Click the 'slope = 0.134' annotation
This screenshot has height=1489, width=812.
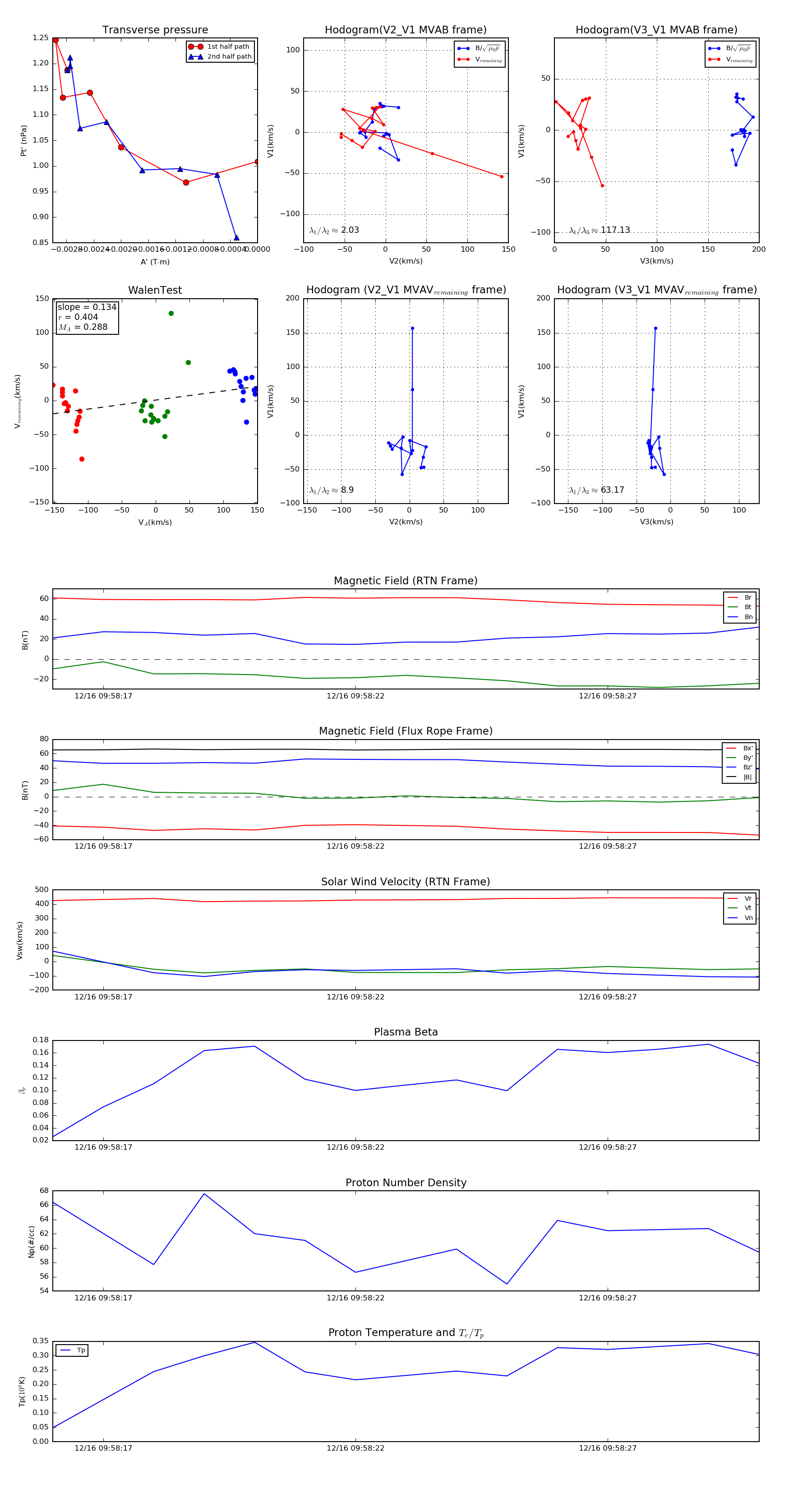click(x=87, y=307)
